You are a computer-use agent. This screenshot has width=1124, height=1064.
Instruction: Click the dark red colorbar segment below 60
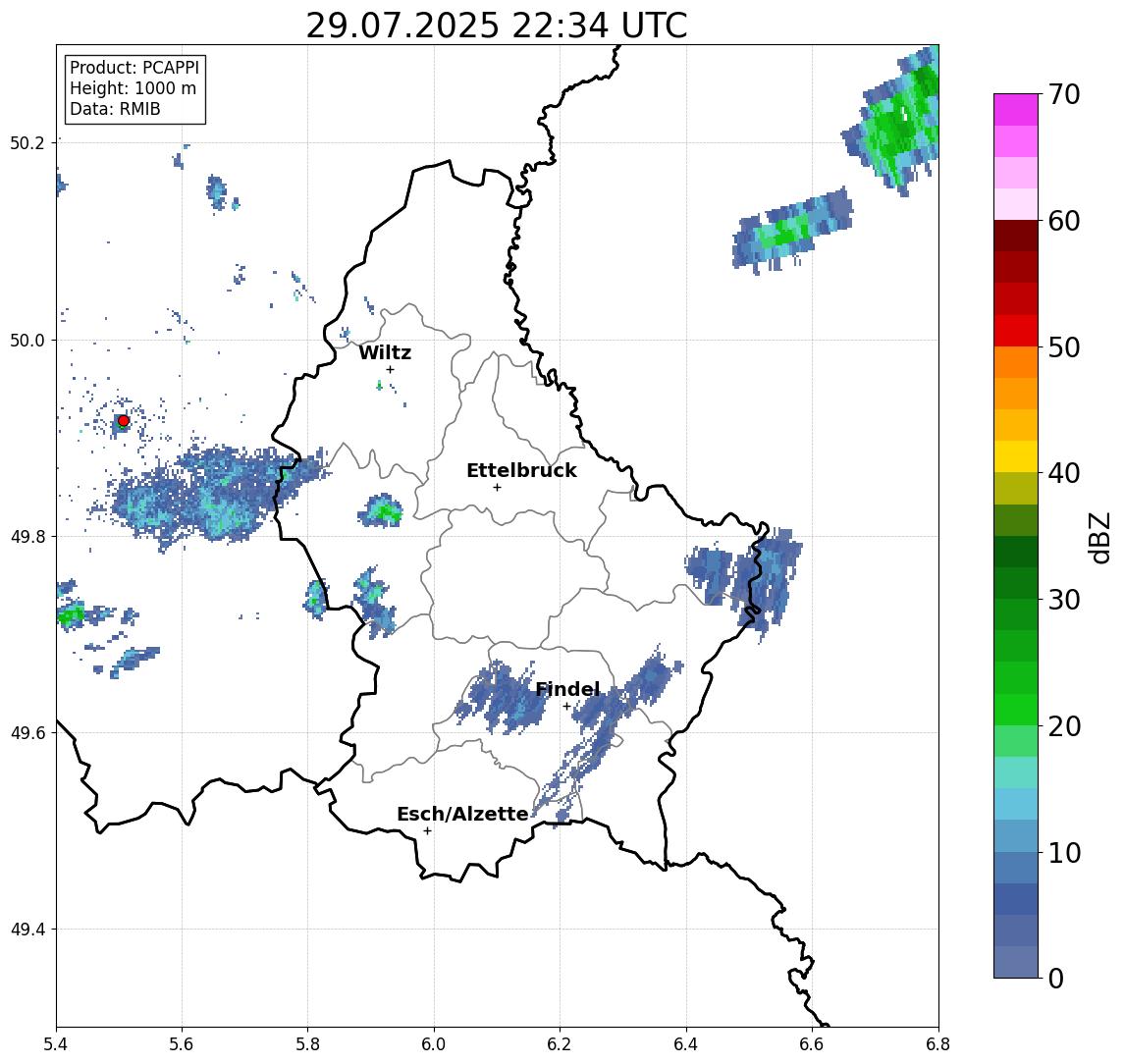point(1016,236)
